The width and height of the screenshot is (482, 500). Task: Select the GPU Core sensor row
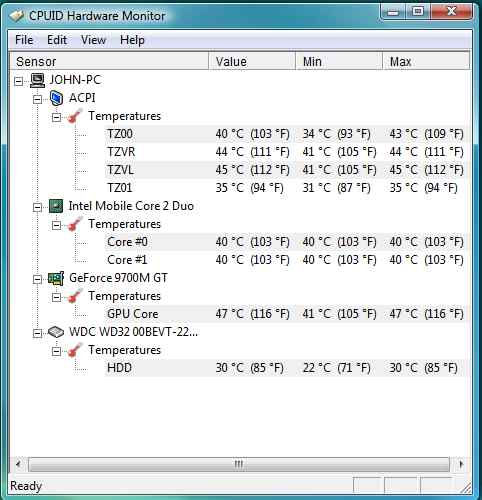tap(287, 314)
